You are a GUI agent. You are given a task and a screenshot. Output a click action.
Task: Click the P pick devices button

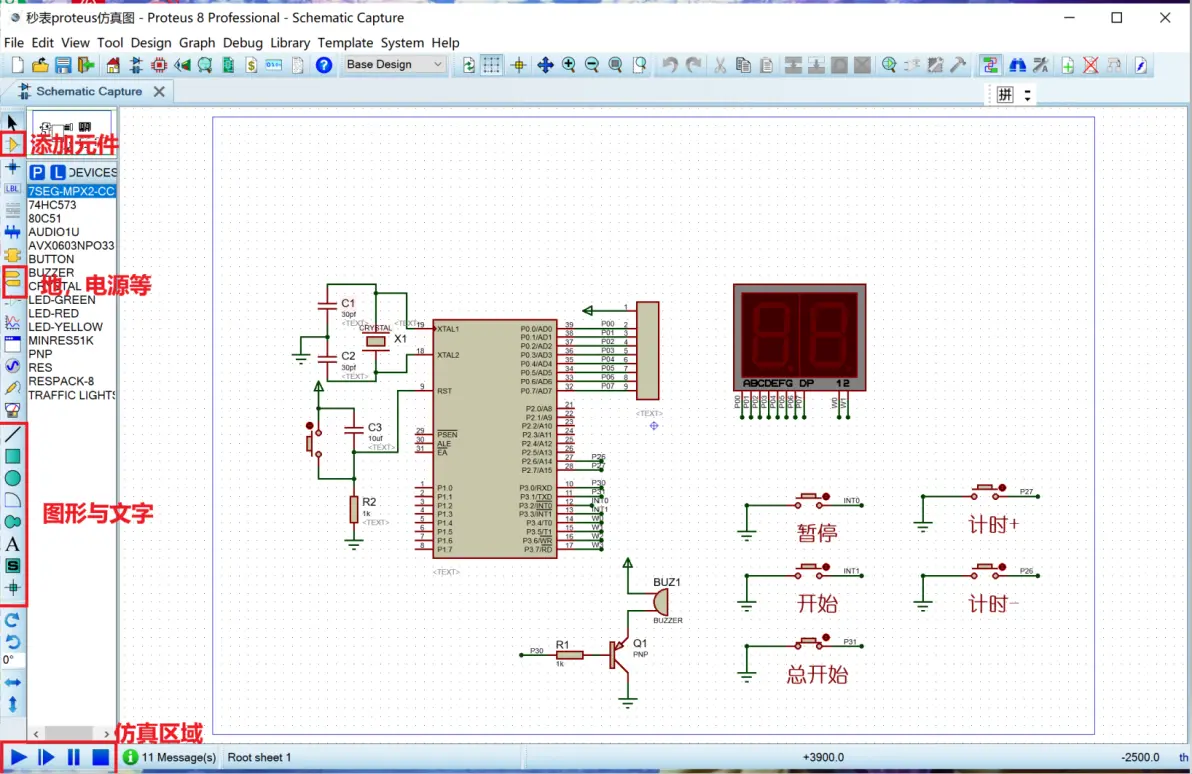(37, 172)
